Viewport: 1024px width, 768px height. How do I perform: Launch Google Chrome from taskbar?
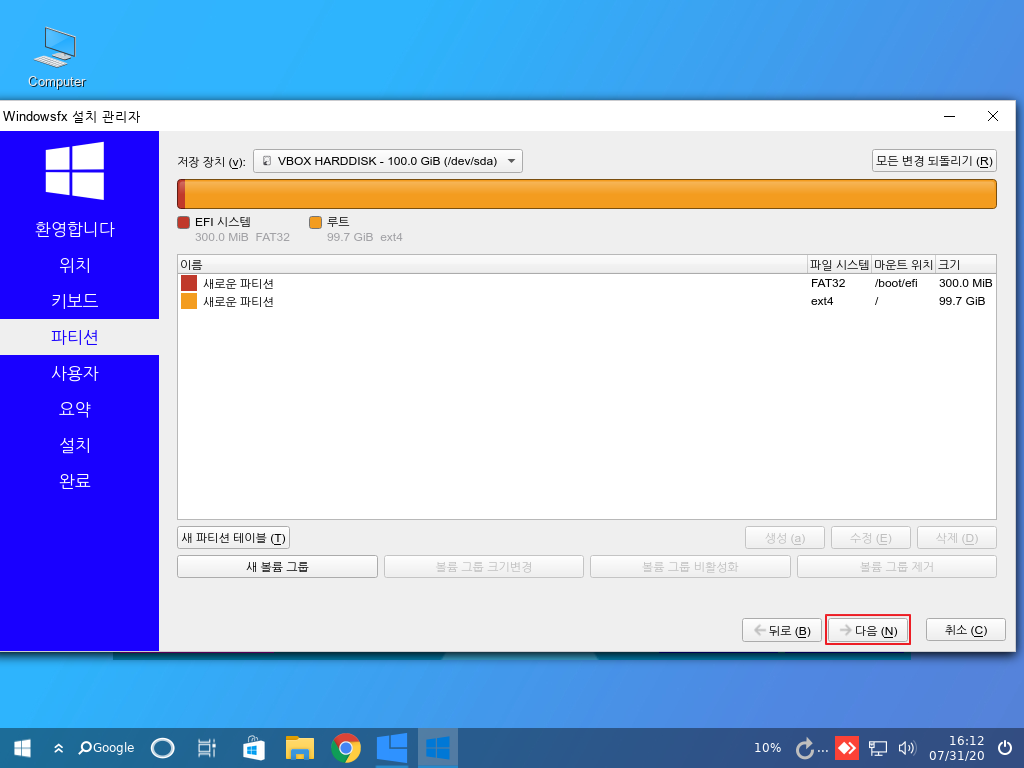[x=346, y=748]
